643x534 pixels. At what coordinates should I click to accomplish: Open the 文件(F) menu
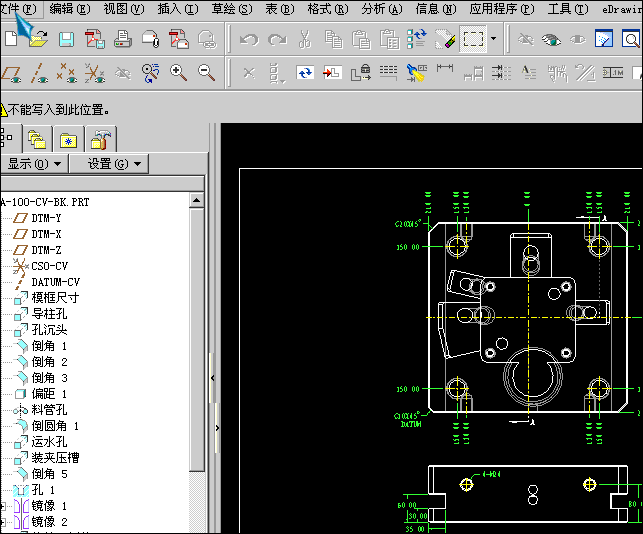click(19, 9)
